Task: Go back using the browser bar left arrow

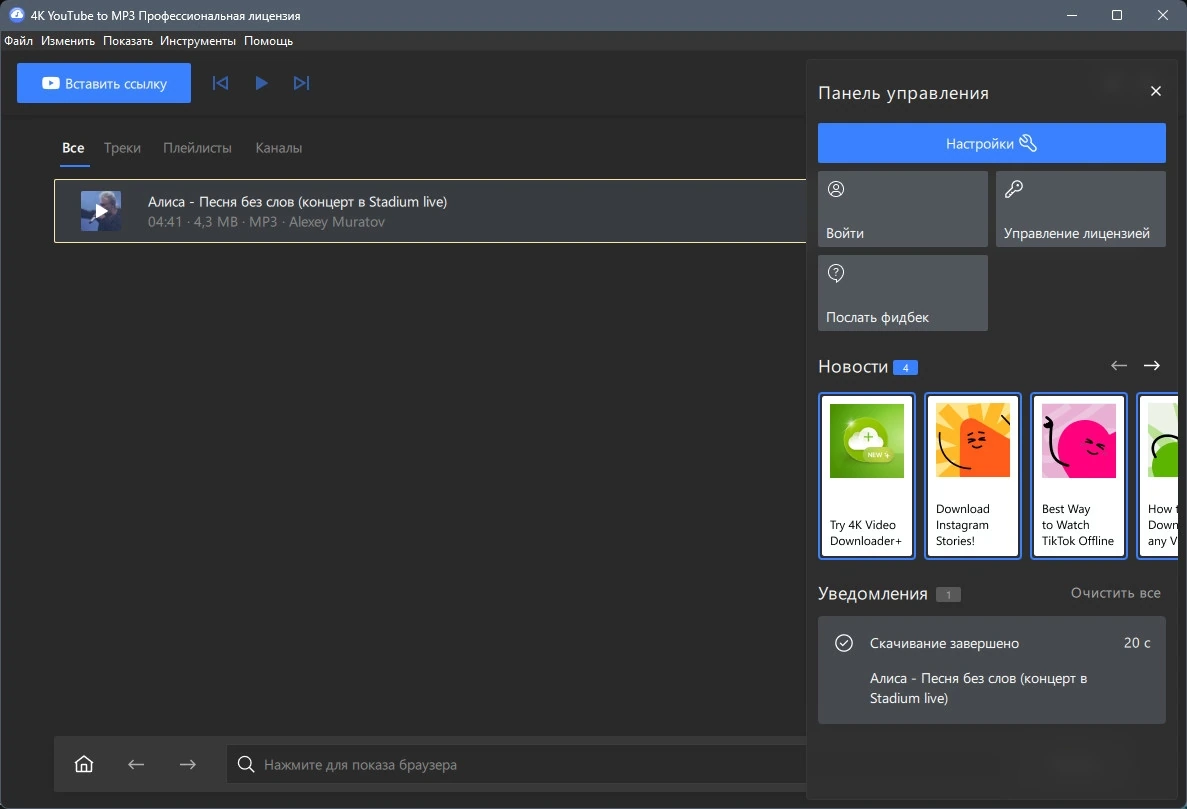Action: click(136, 764)
